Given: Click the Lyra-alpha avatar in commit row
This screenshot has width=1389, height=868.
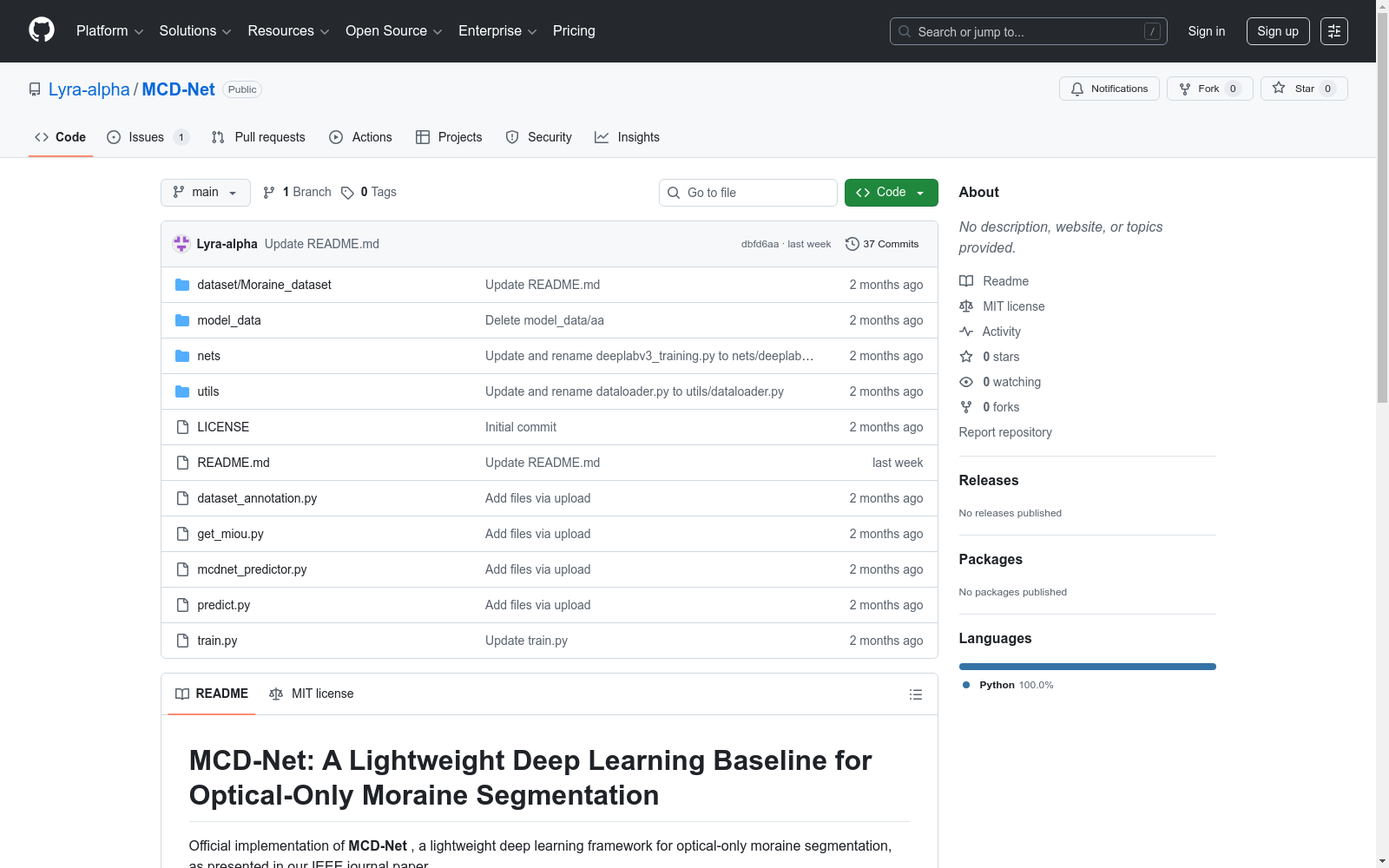Looking at the screenshot, I should (181, 244).
